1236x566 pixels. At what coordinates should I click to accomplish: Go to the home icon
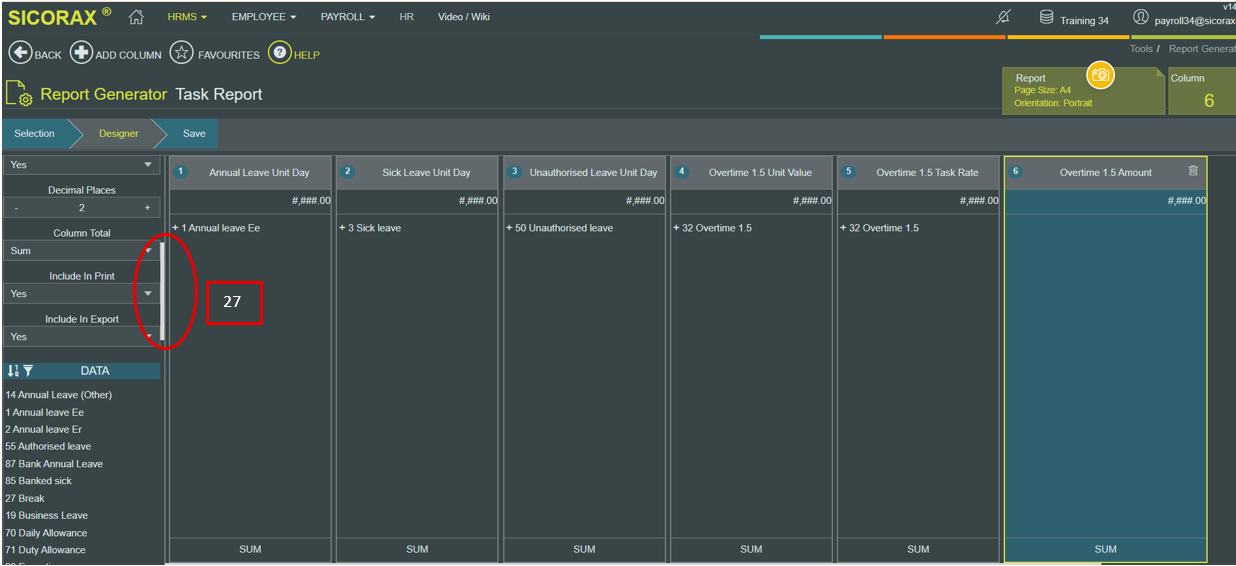[137, 17]
